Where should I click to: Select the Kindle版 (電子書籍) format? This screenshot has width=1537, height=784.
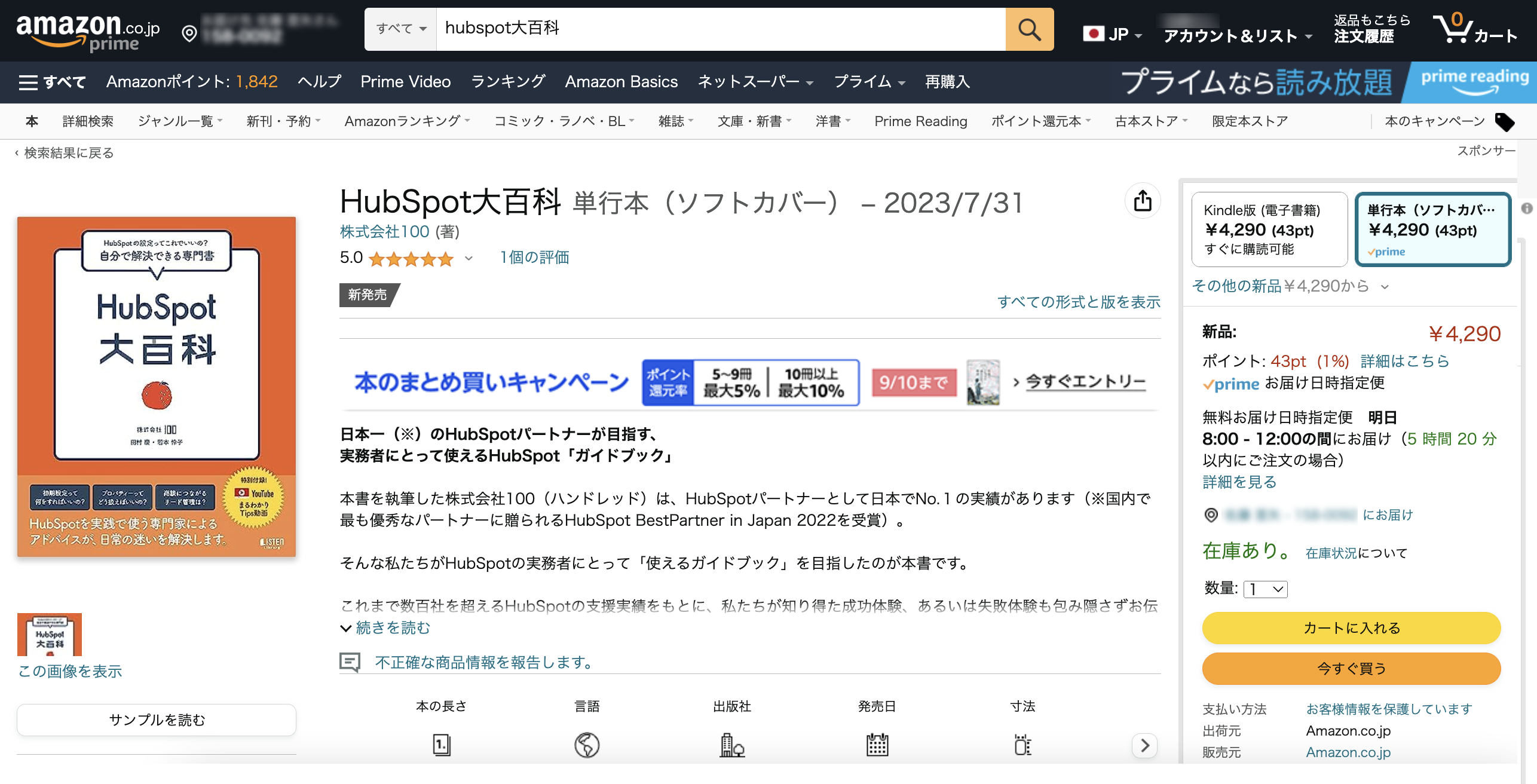[x=1269, y=229]
